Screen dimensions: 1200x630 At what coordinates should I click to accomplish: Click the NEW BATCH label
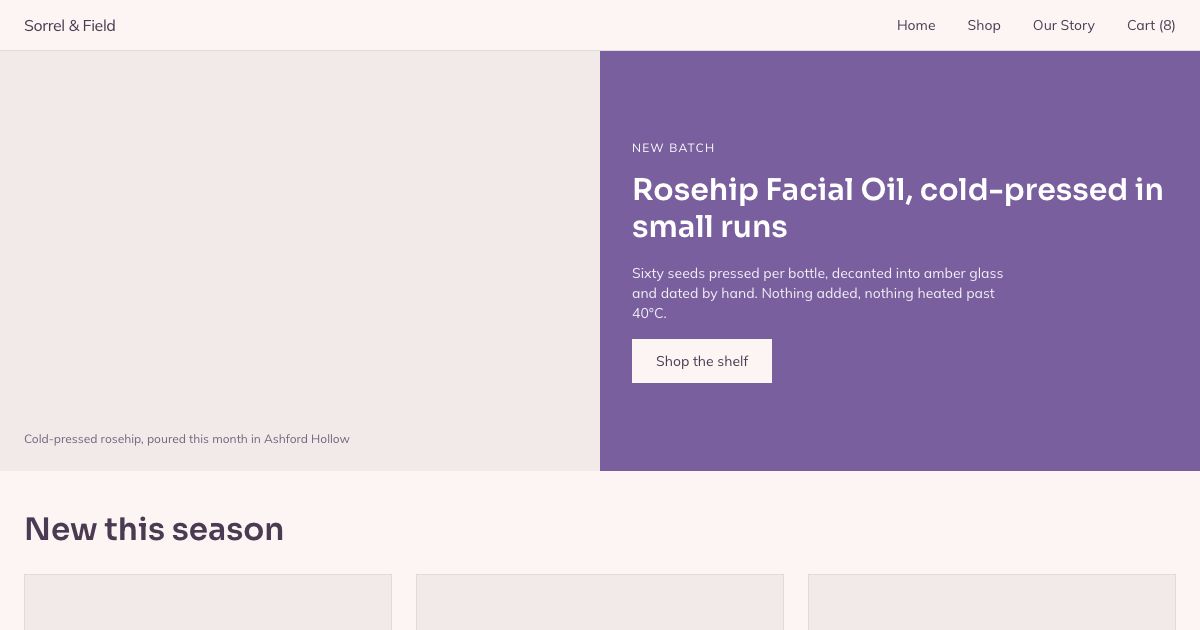(x=673, y=148)
